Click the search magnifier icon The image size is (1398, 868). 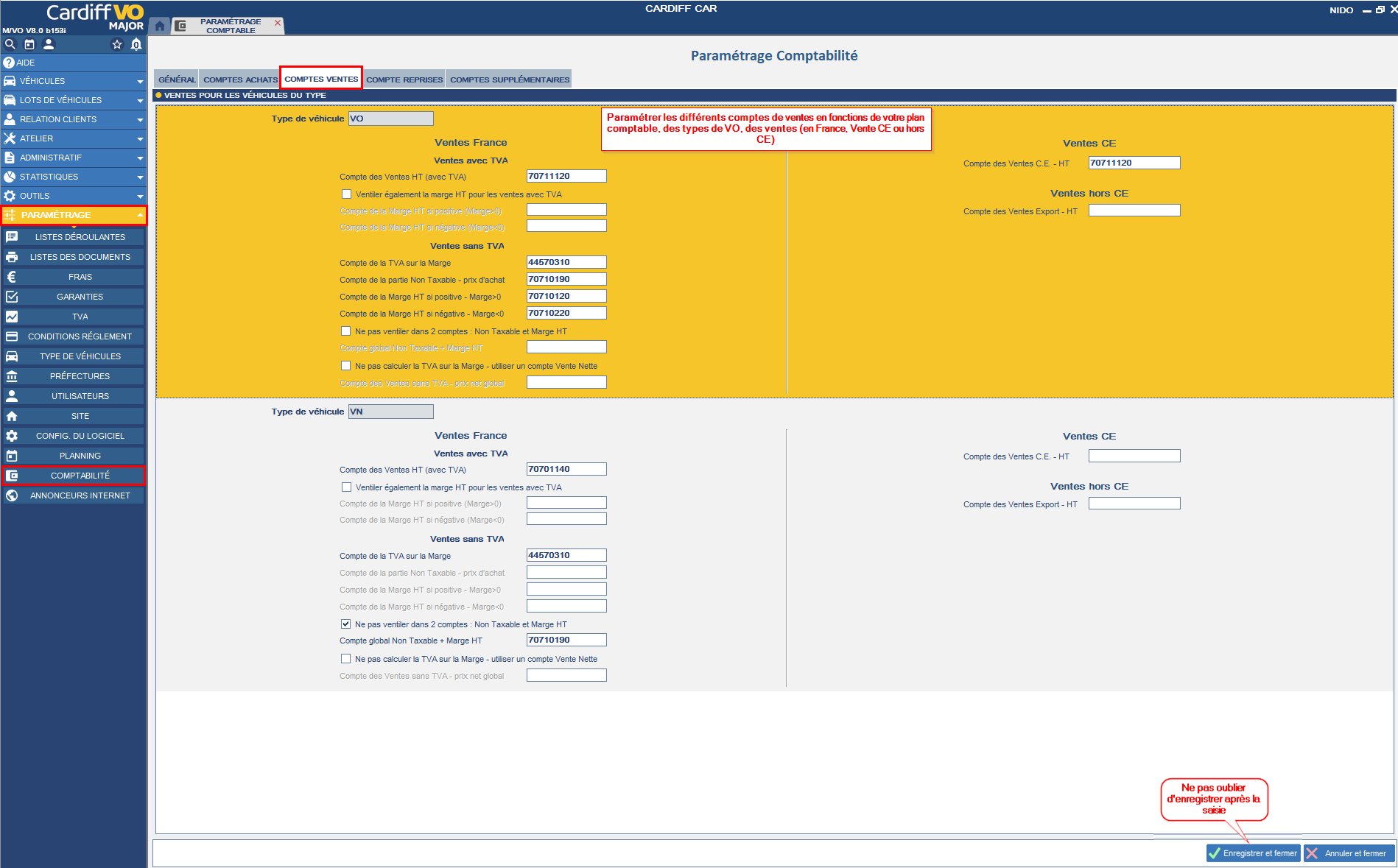[x=10, y=44]
